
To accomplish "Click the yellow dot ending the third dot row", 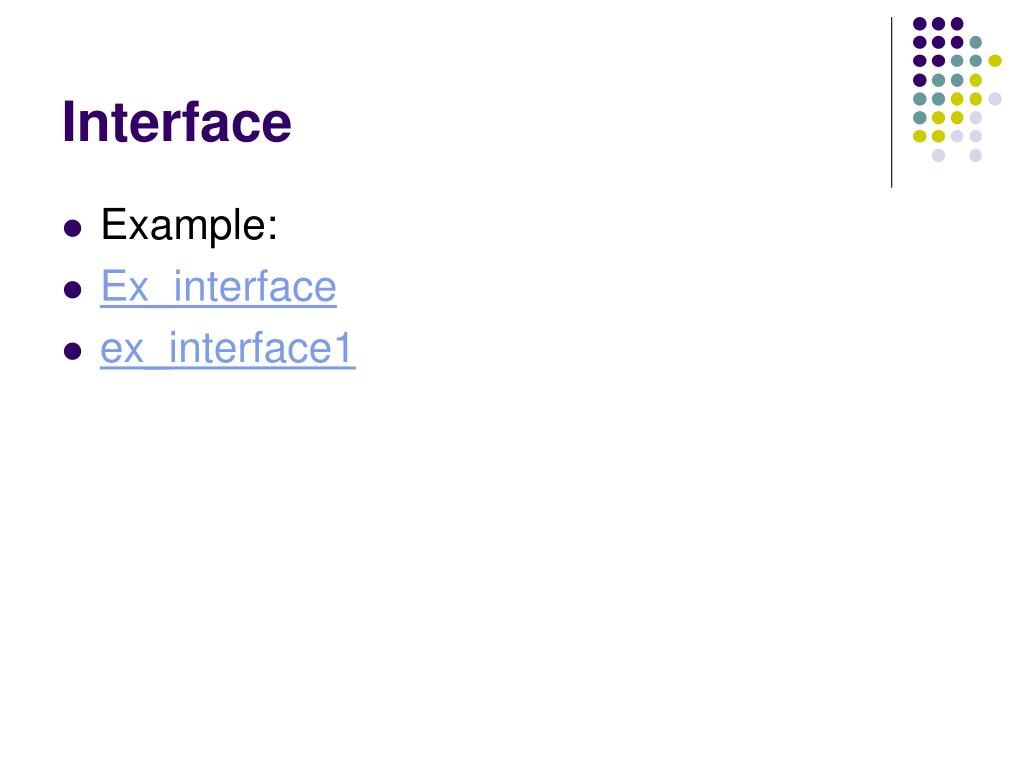I will (x=995, y=61).
